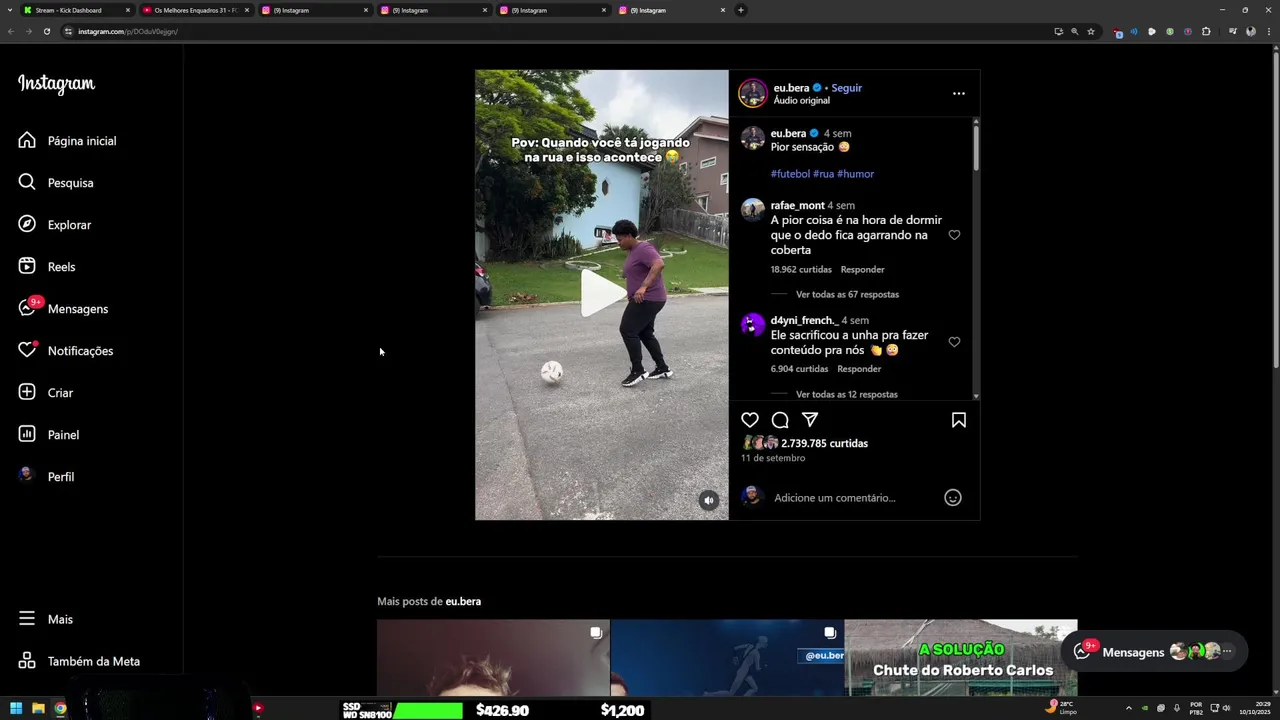The width and height of the screenshot is (1280, 720).
Task: Go to Explorar in the sidebar
Action: click(x=56, y=225)
